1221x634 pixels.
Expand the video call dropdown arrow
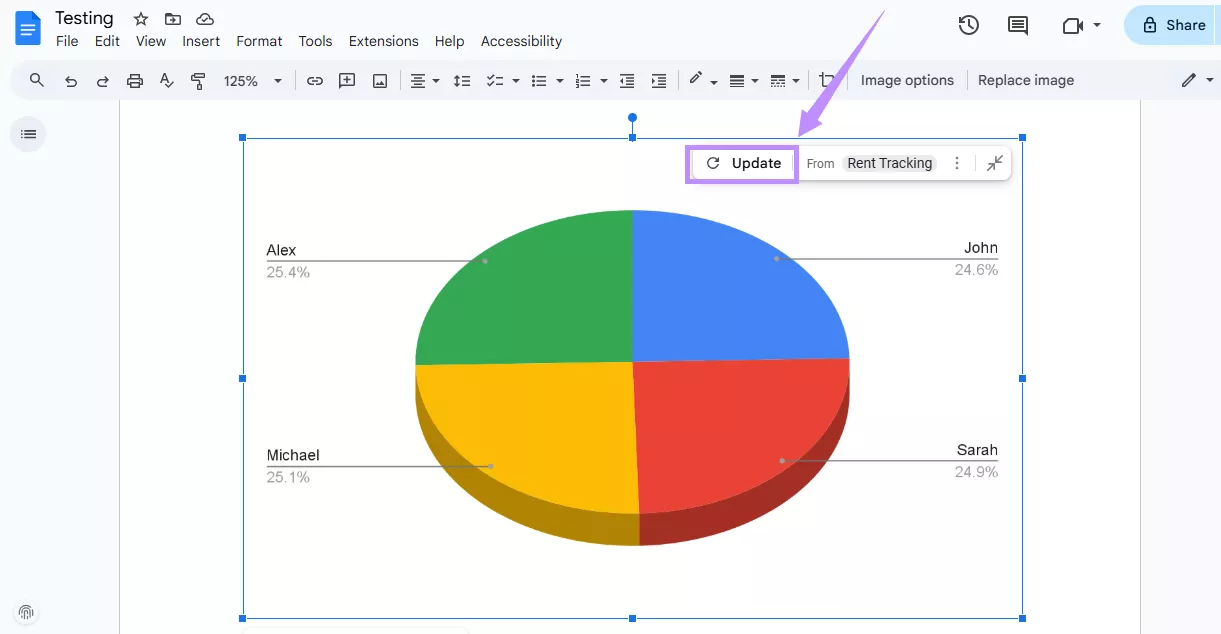point(1097,25)
